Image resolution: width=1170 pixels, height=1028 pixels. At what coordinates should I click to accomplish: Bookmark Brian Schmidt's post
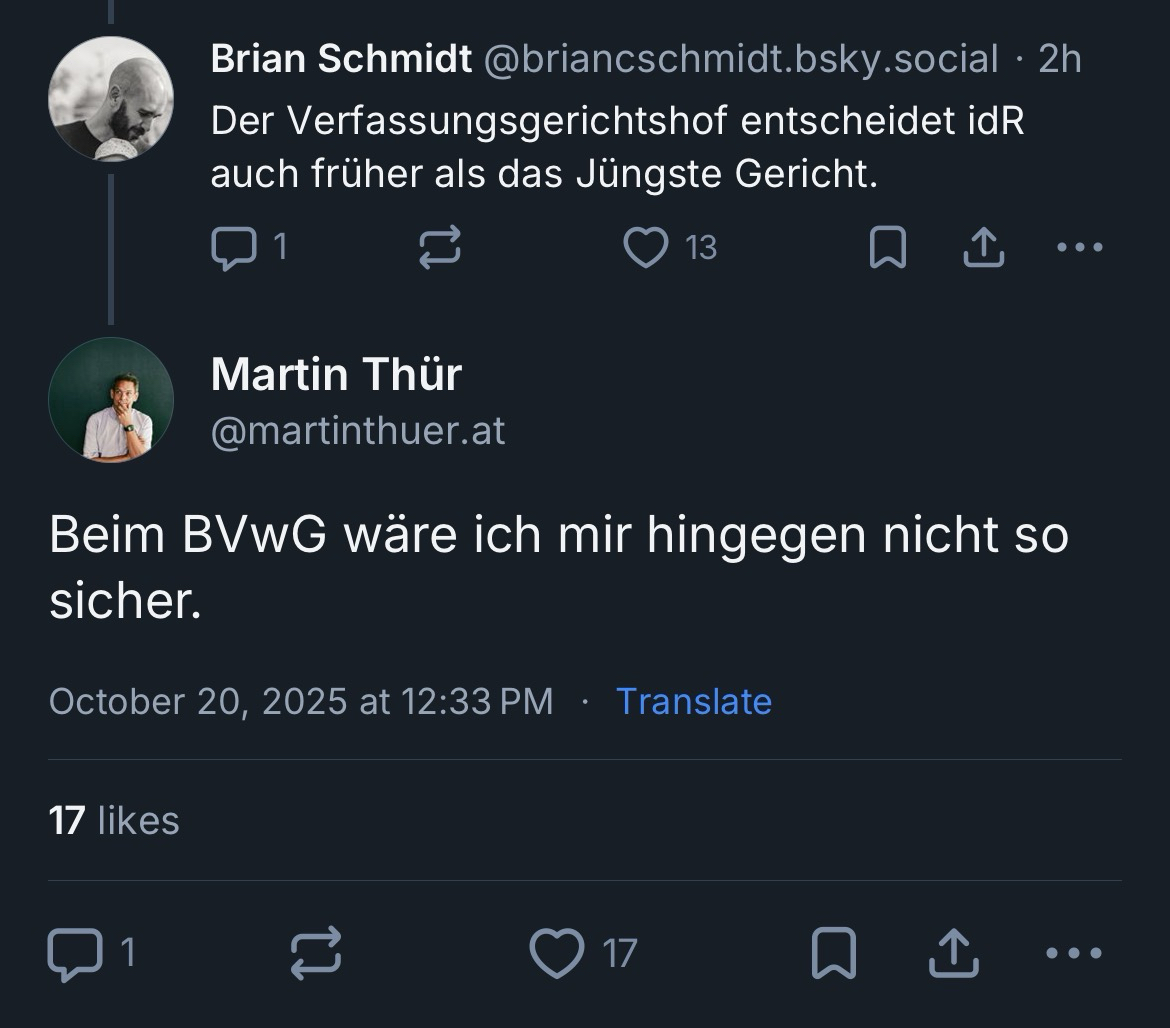(x=887, y=247)
